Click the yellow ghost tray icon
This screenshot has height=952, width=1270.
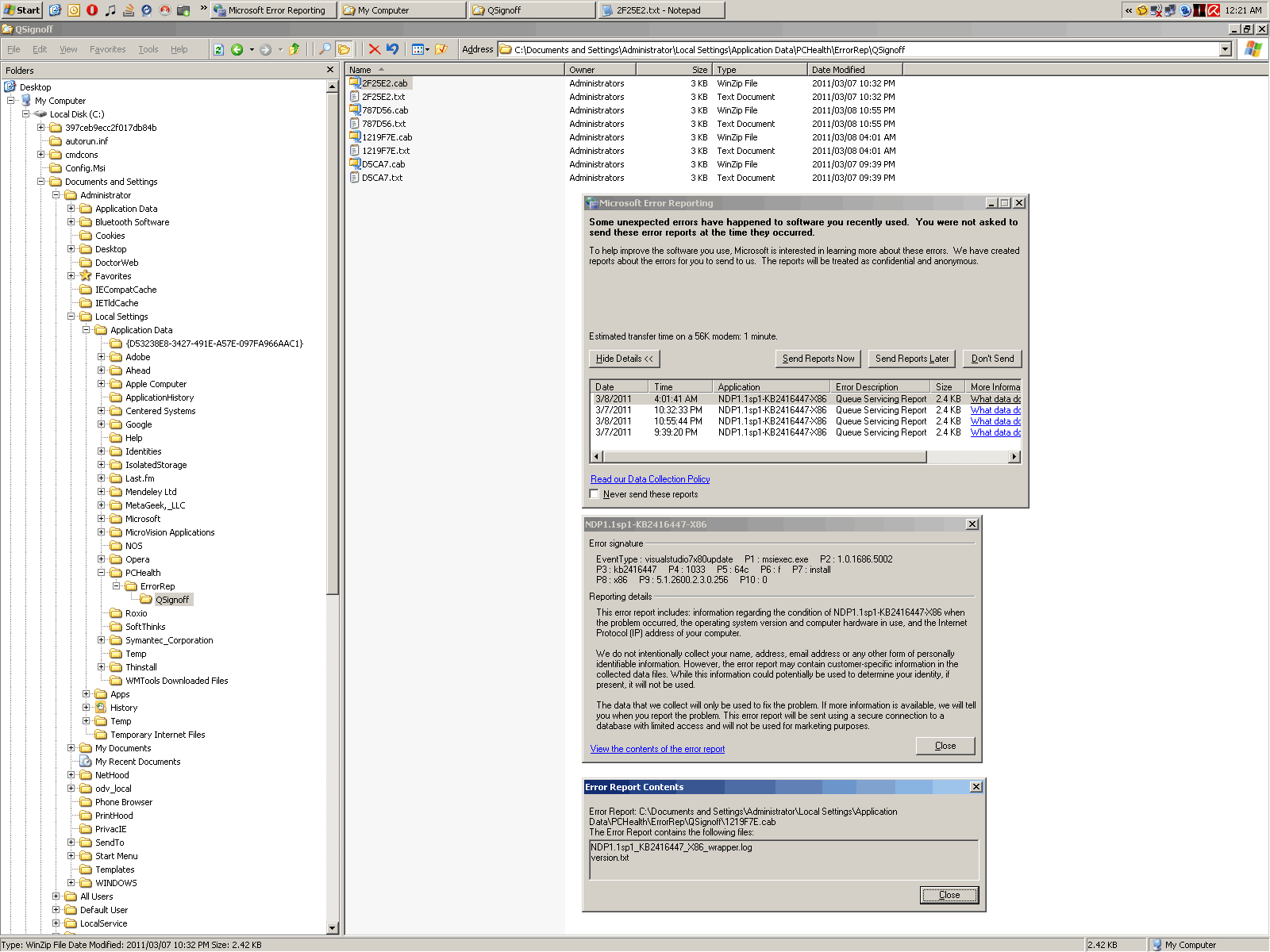coord(1142,10)
